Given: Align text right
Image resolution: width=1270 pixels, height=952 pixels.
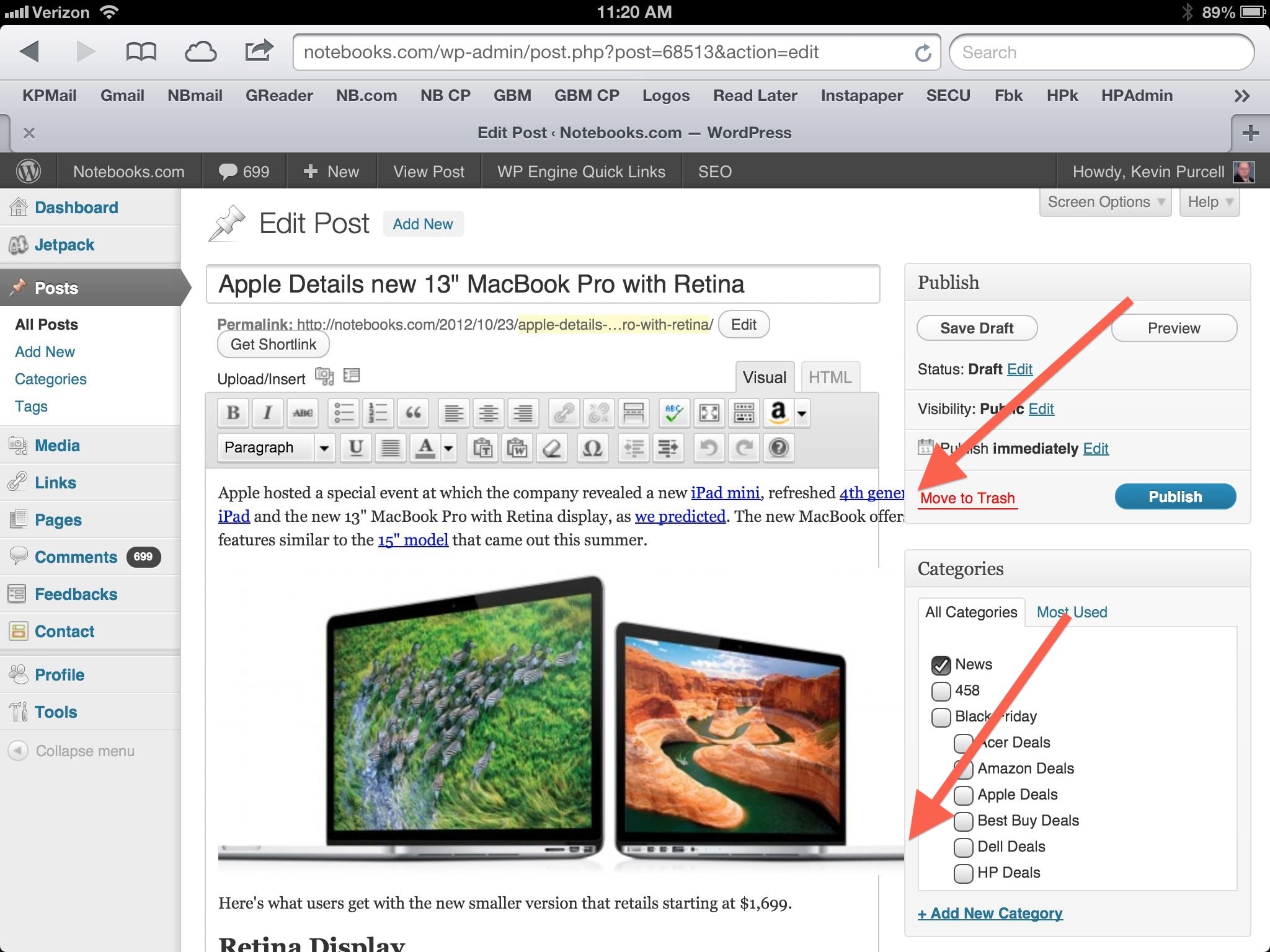Looking at the screenshot, I should click(523, 413).
